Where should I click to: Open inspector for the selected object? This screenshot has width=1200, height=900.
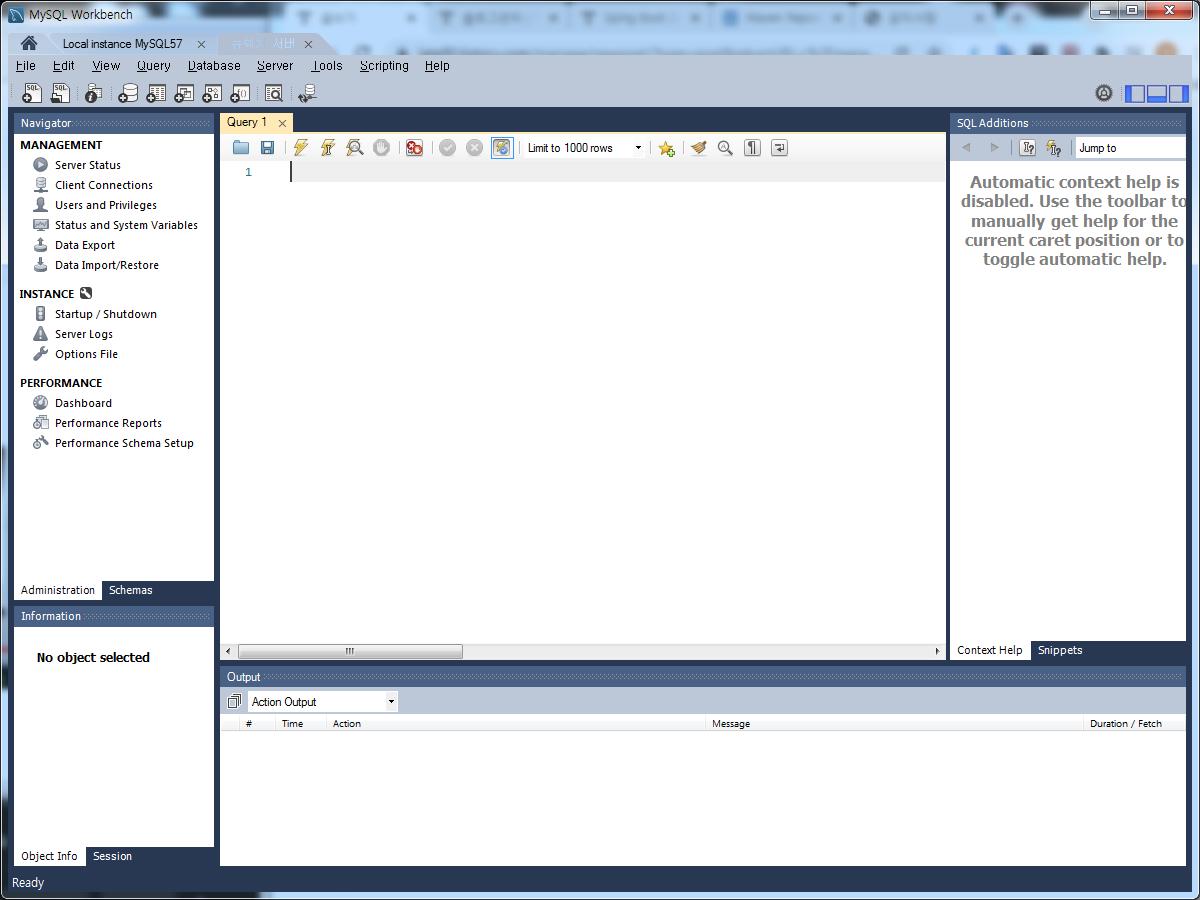coord(93,93)
